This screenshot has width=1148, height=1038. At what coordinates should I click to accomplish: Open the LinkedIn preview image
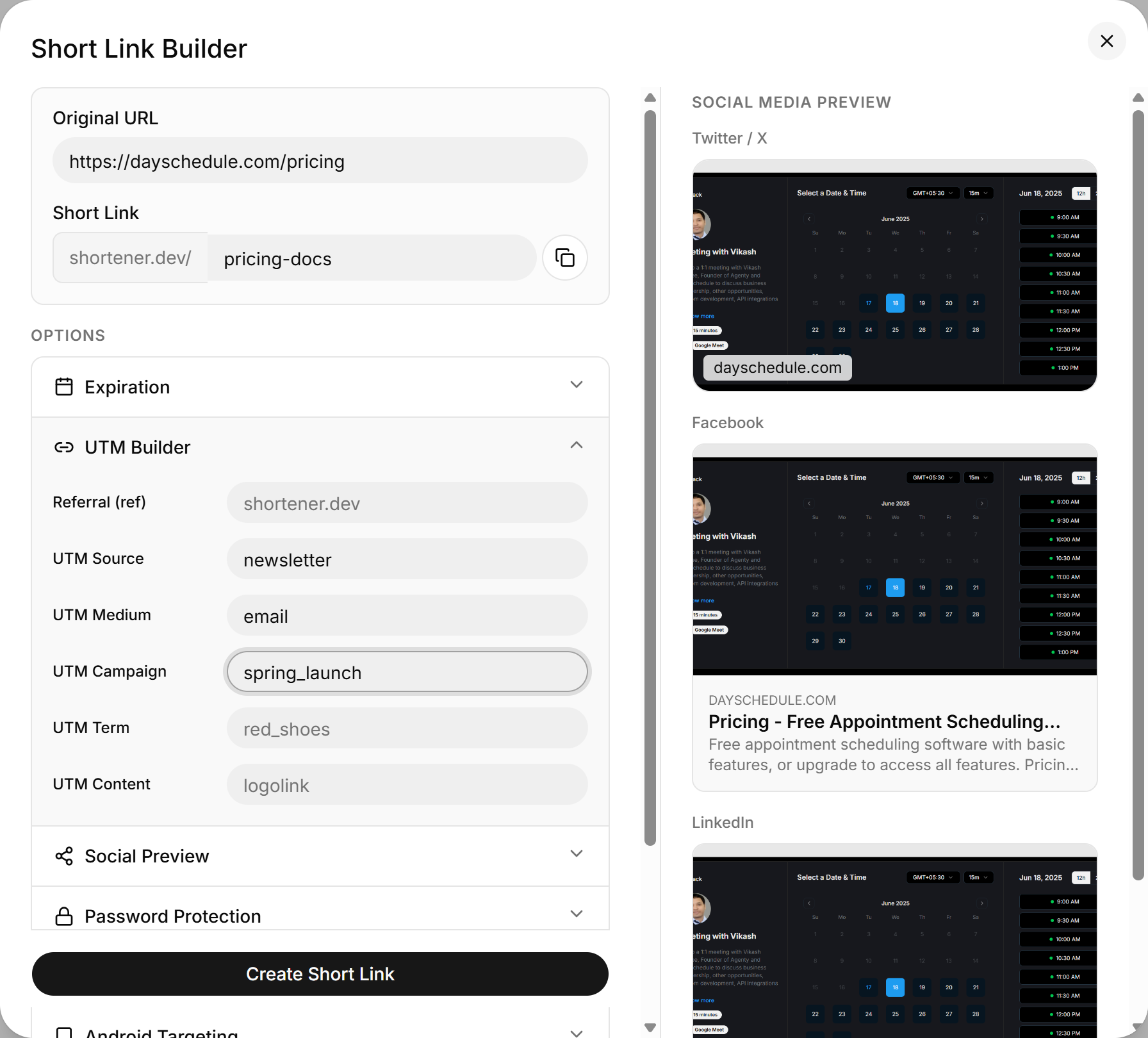point(895,941)
